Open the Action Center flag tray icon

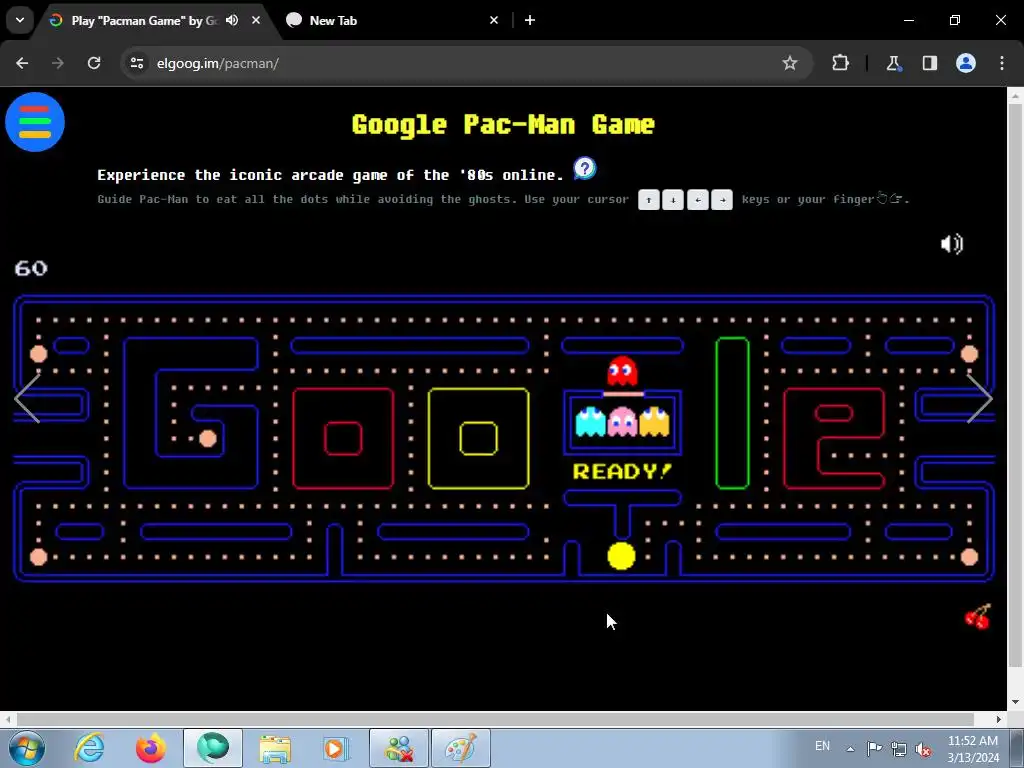coord(874,748)
